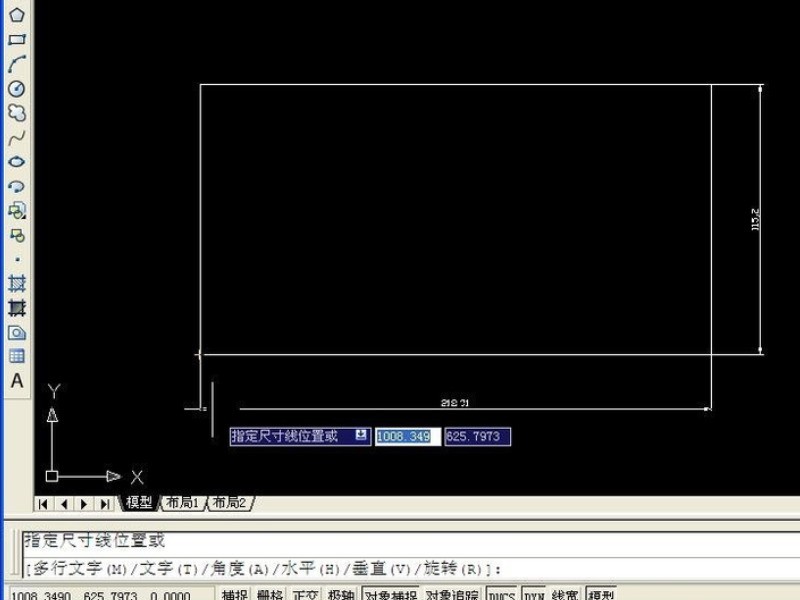
Task: Select the Elliptical Arc tool
Action: [x=17, y=186]
